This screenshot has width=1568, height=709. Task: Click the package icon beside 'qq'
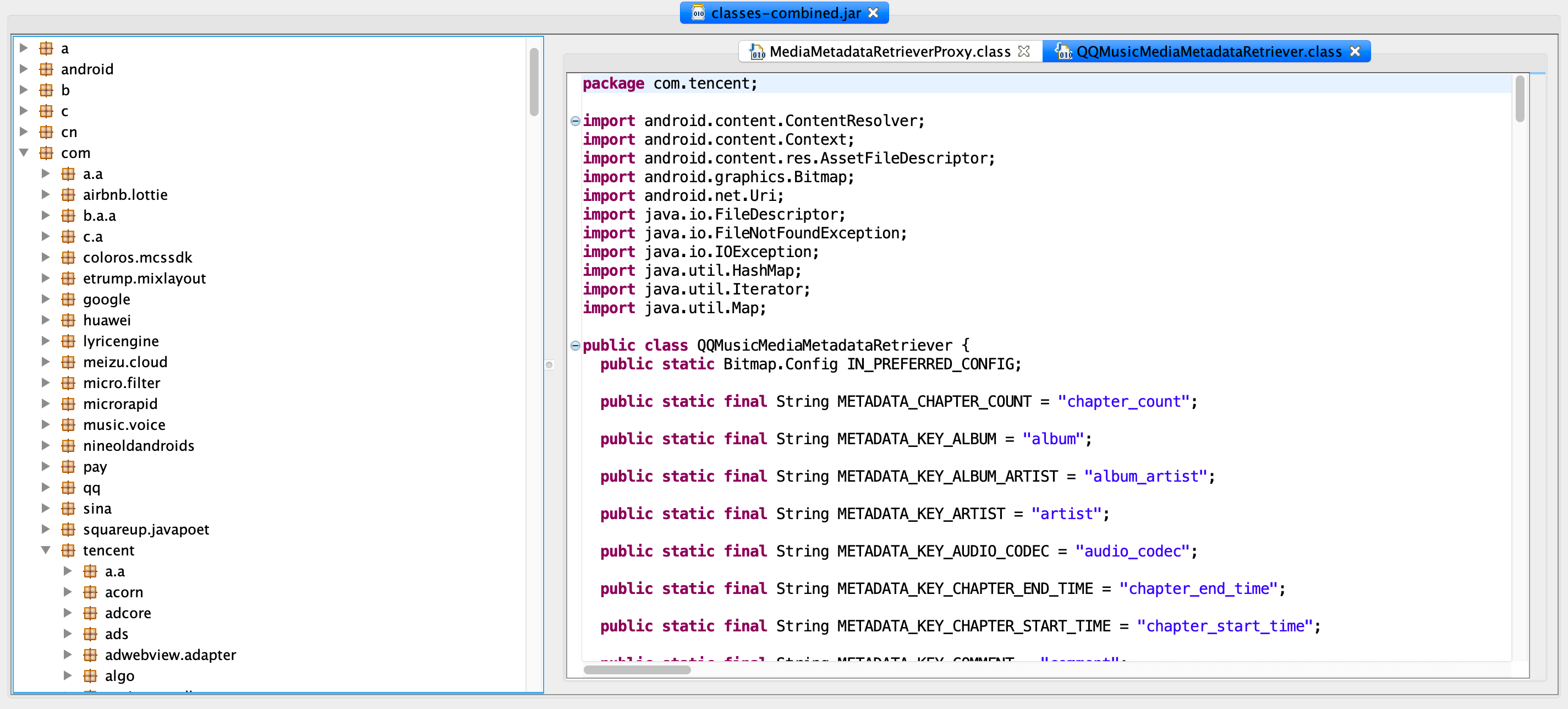pyautogui.click(x=68, y=487)
